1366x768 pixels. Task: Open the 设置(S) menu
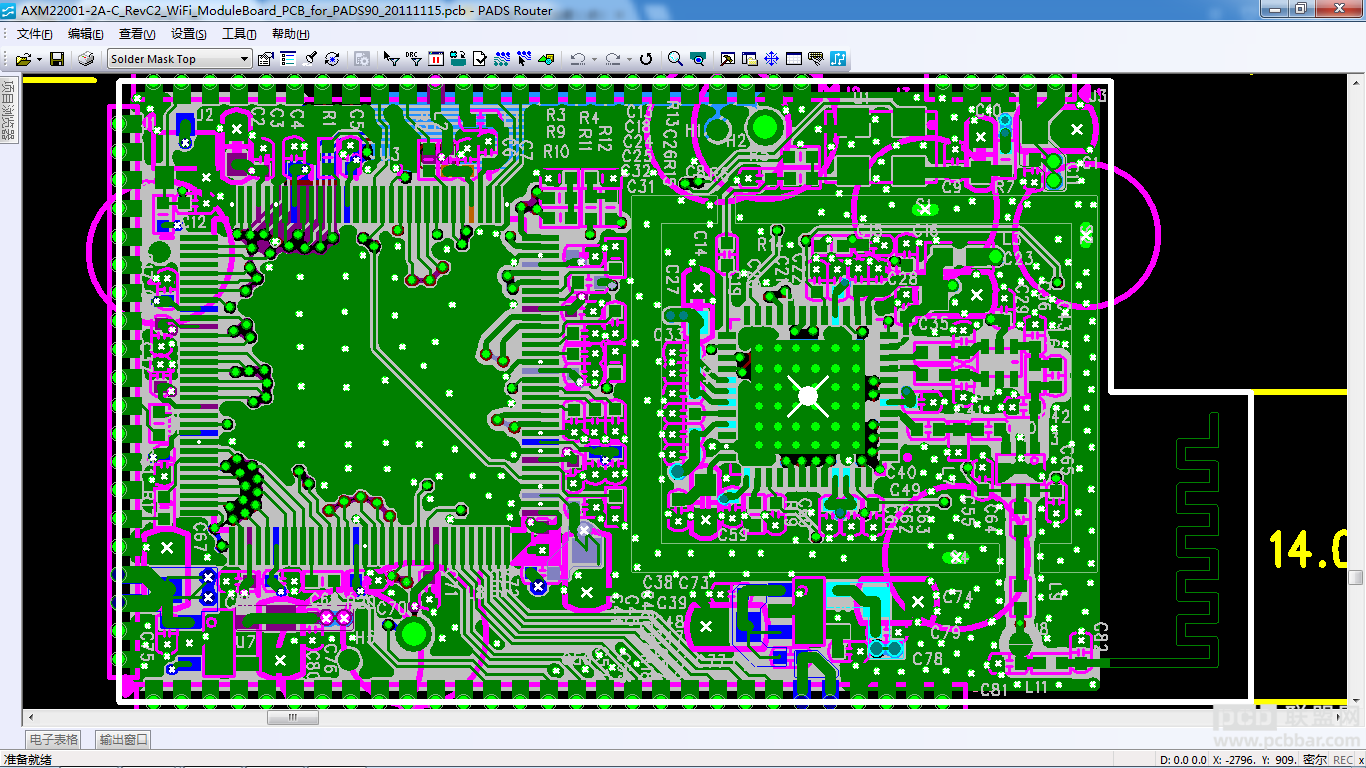tap(188, 34)
